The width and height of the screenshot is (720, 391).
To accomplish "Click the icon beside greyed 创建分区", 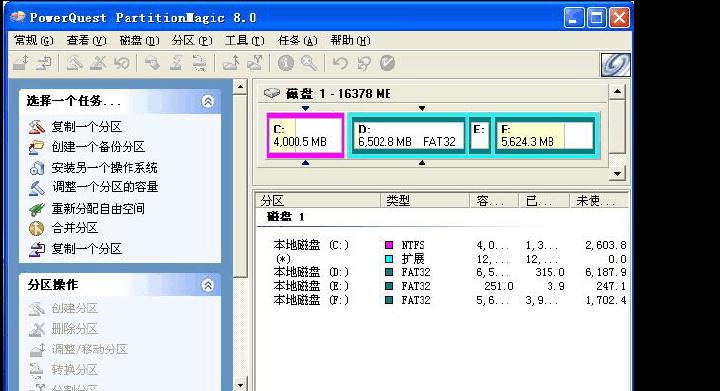I will click(36, 308).
